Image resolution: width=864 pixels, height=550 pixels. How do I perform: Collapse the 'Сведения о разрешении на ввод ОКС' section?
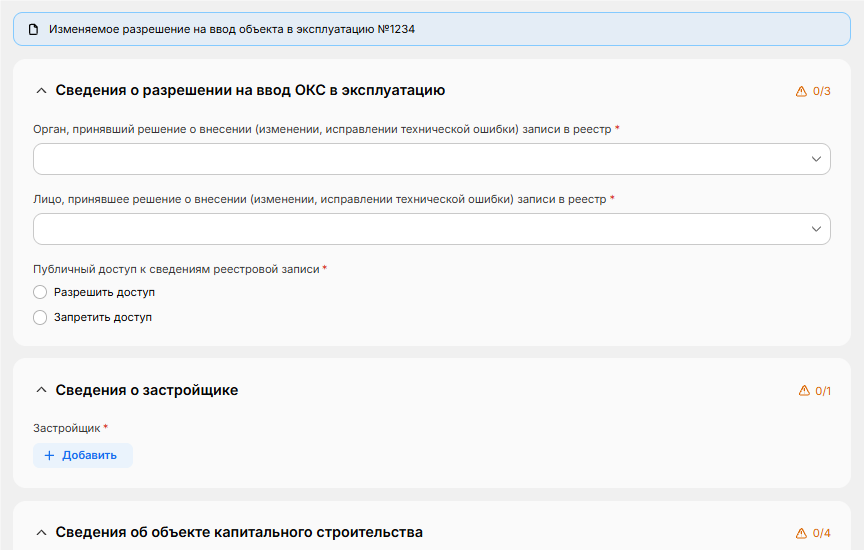[x=41, y=91]
